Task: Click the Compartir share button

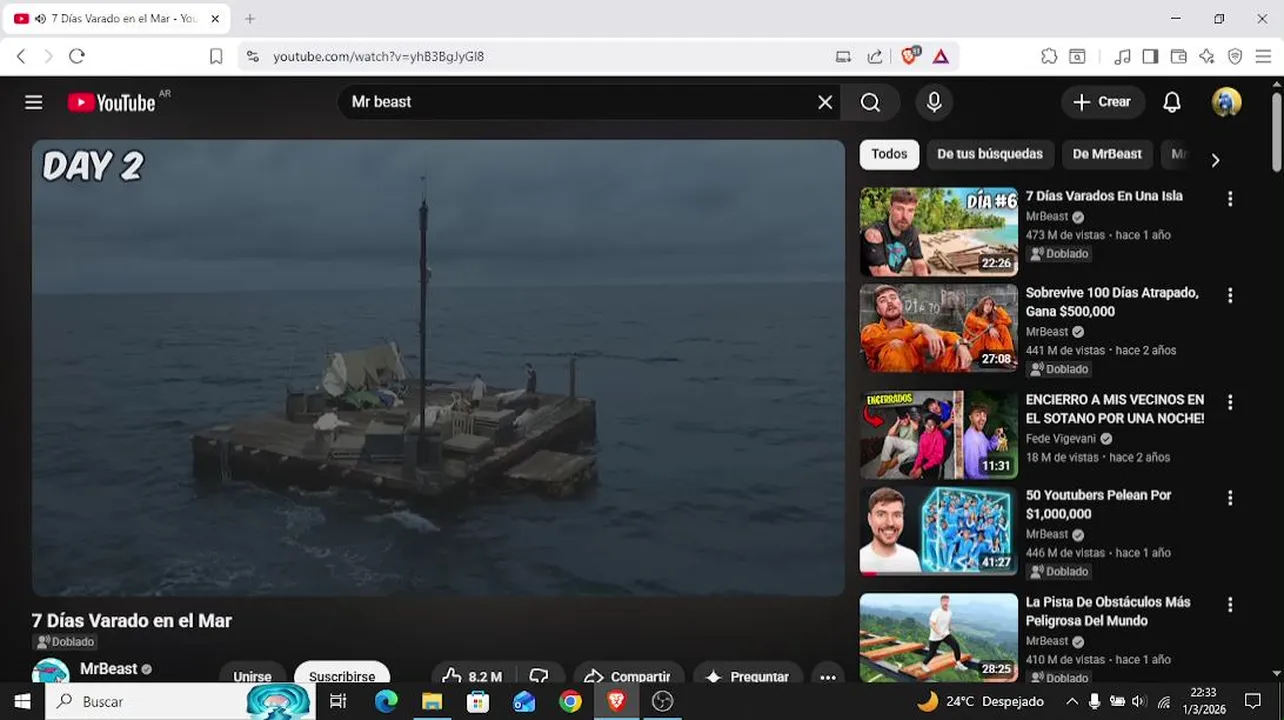Action: tap(627, 675)
